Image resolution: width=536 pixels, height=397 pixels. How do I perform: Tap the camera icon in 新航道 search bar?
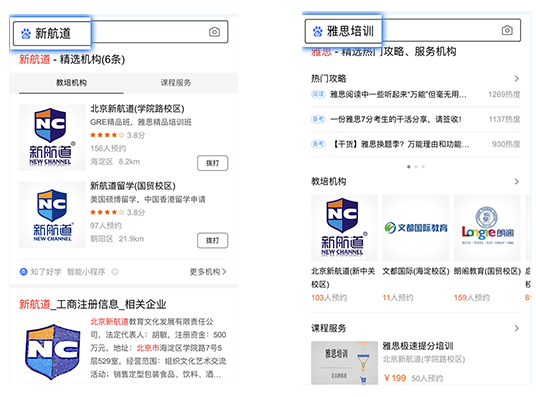click(214, 32)
